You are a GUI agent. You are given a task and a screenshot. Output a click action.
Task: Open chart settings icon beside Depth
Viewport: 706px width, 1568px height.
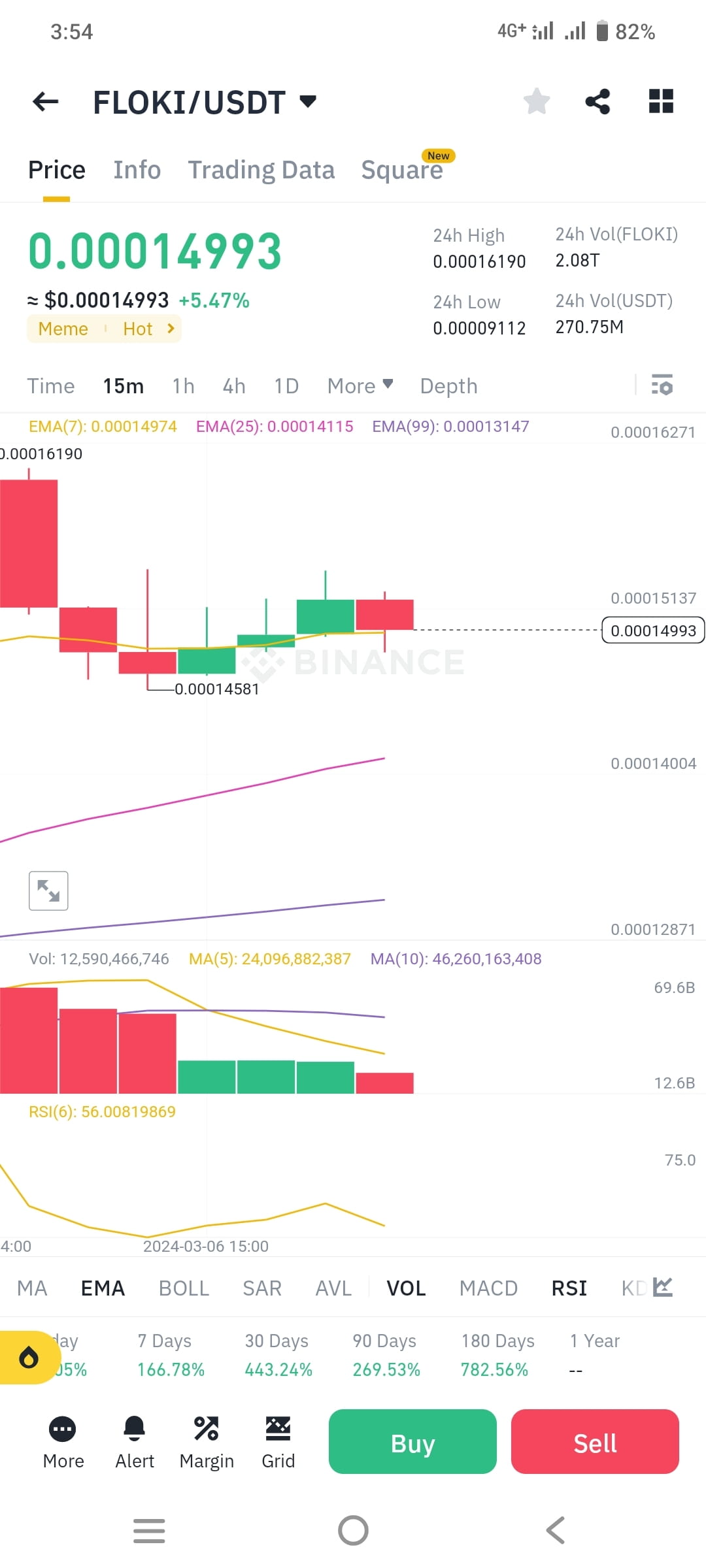pyautogui.click(x=663, y=386)
